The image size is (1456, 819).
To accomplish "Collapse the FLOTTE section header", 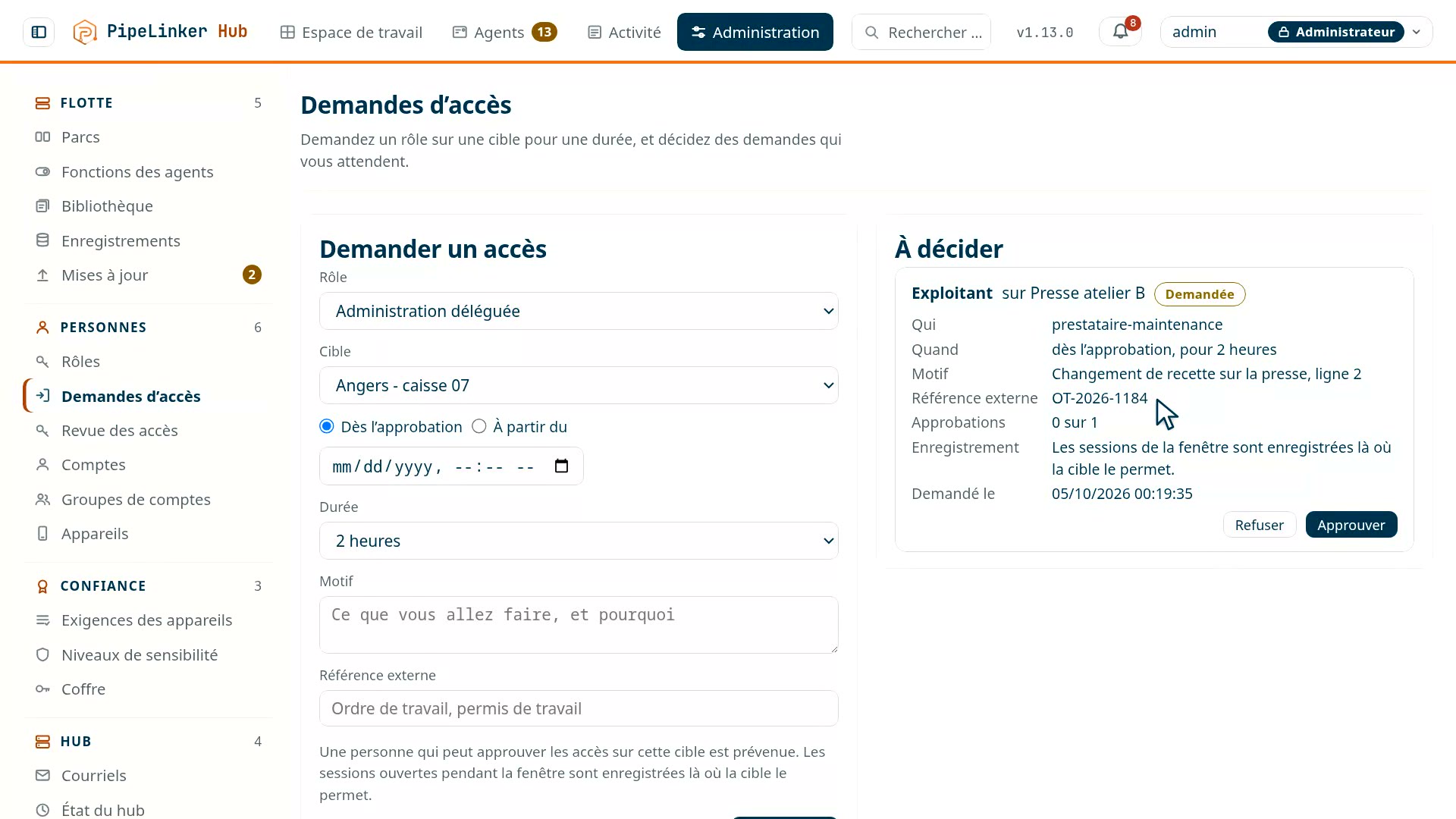I will pos(149,103).
